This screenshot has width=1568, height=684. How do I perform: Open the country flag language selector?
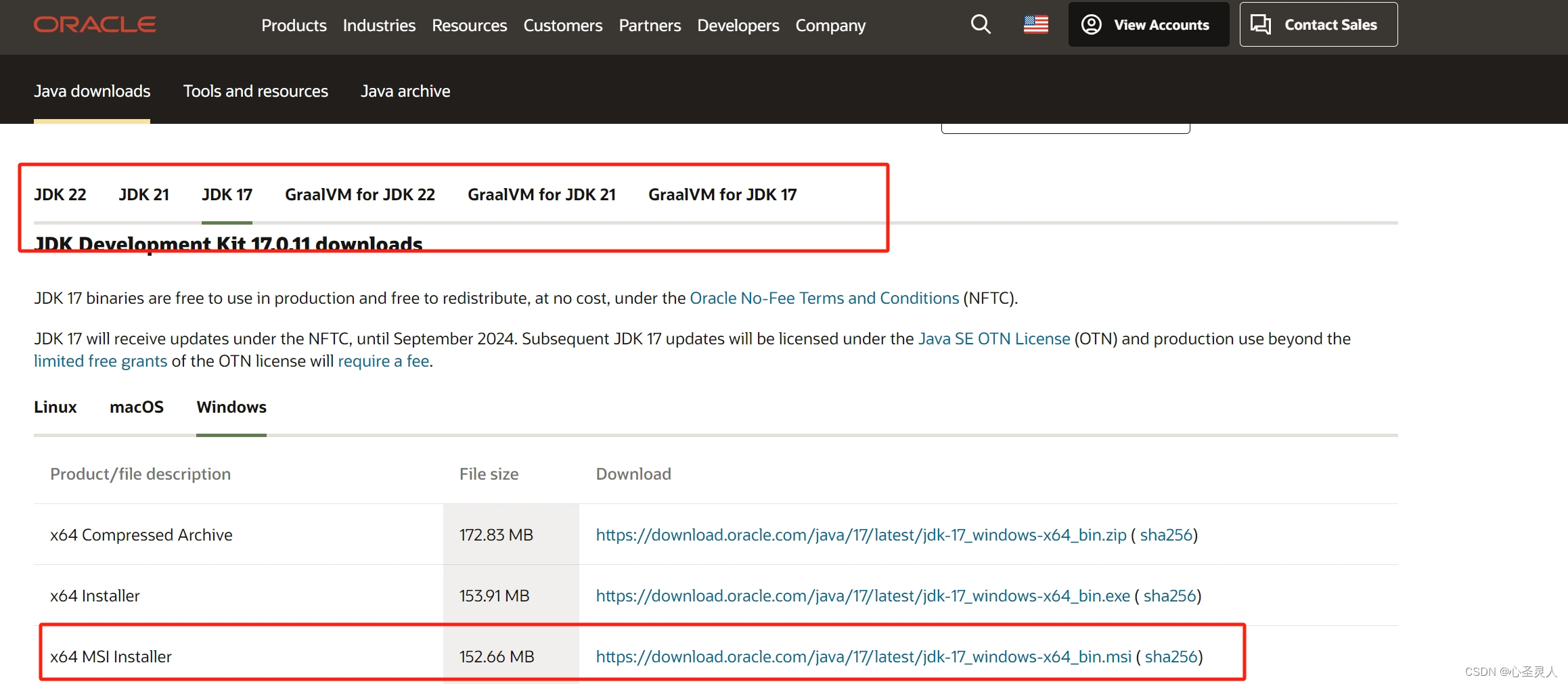tap(1035, 24)
